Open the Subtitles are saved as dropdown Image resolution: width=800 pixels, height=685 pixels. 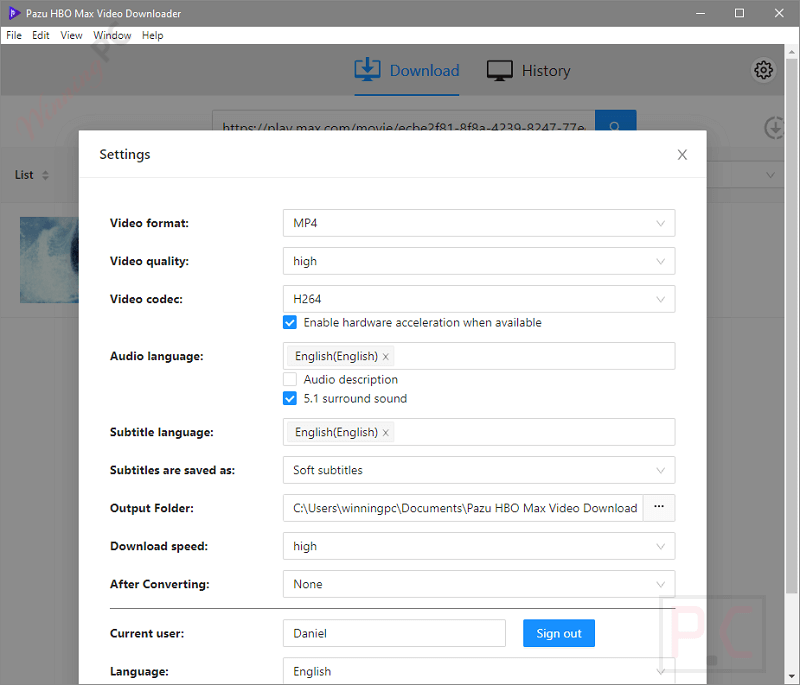click(x=479, y=470)
